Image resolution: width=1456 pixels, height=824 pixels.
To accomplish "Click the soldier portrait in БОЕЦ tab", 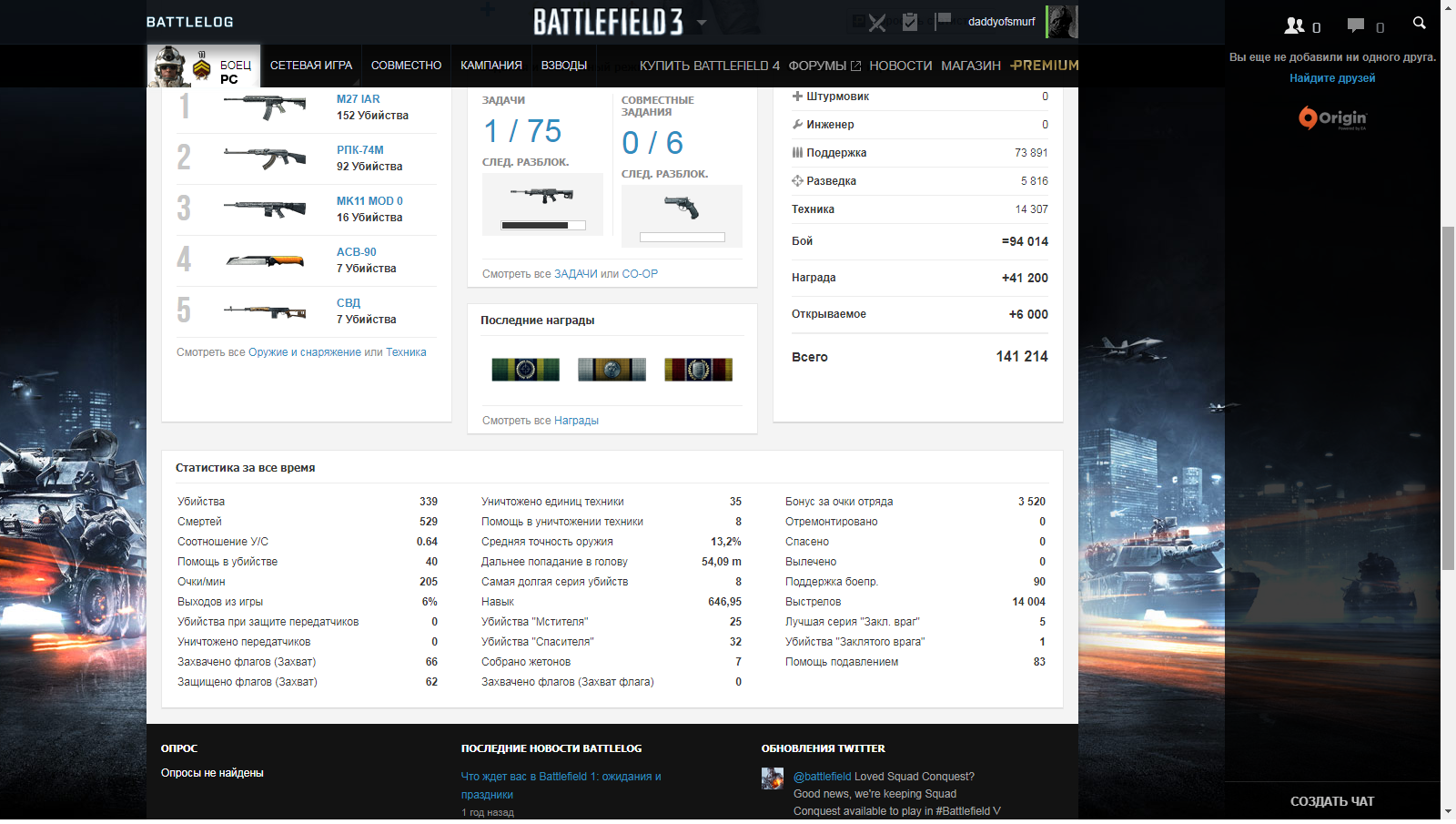I will click(x=169, y=66).
